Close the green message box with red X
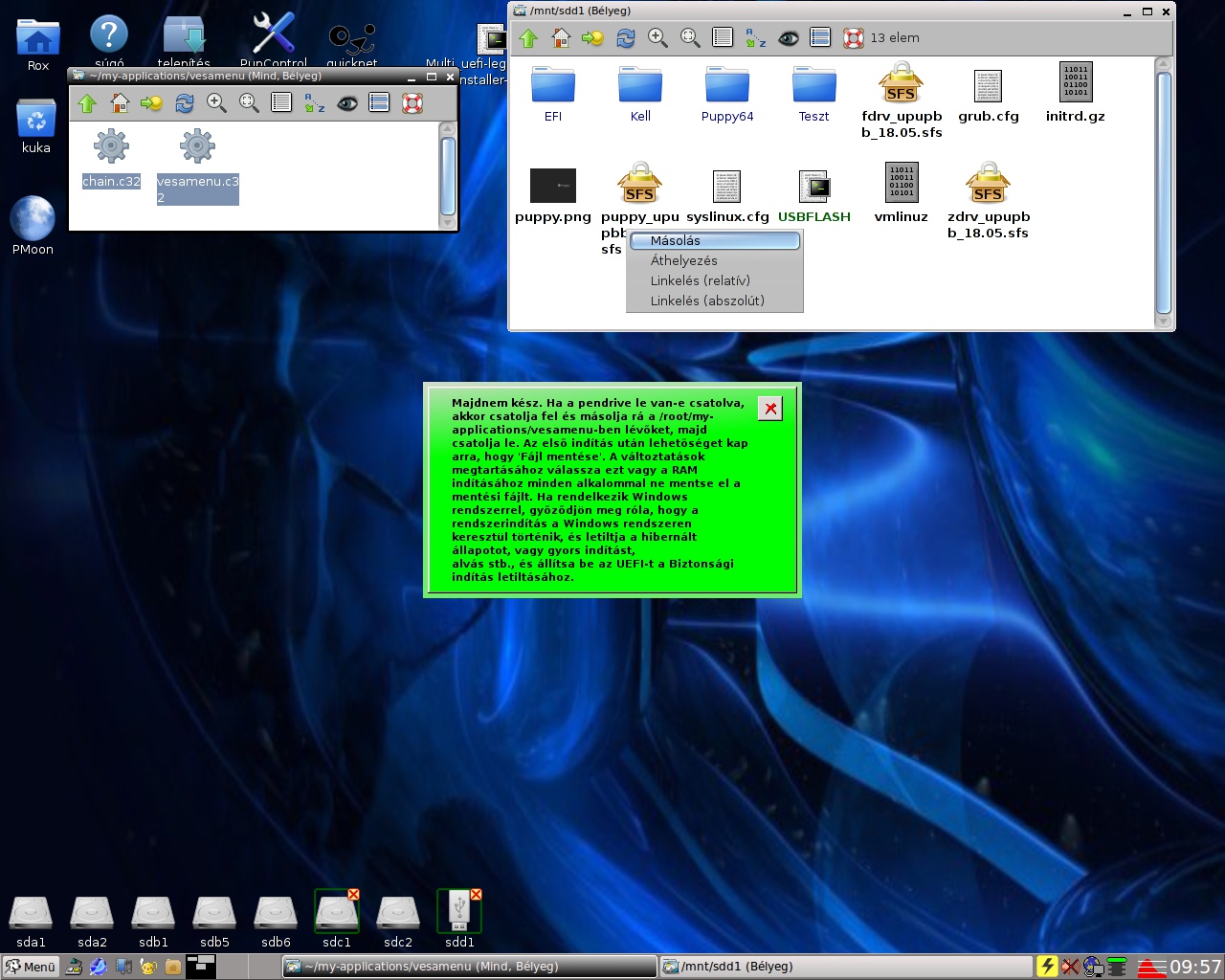Screen dimensions: 1225x980 [x=769, y=409]
